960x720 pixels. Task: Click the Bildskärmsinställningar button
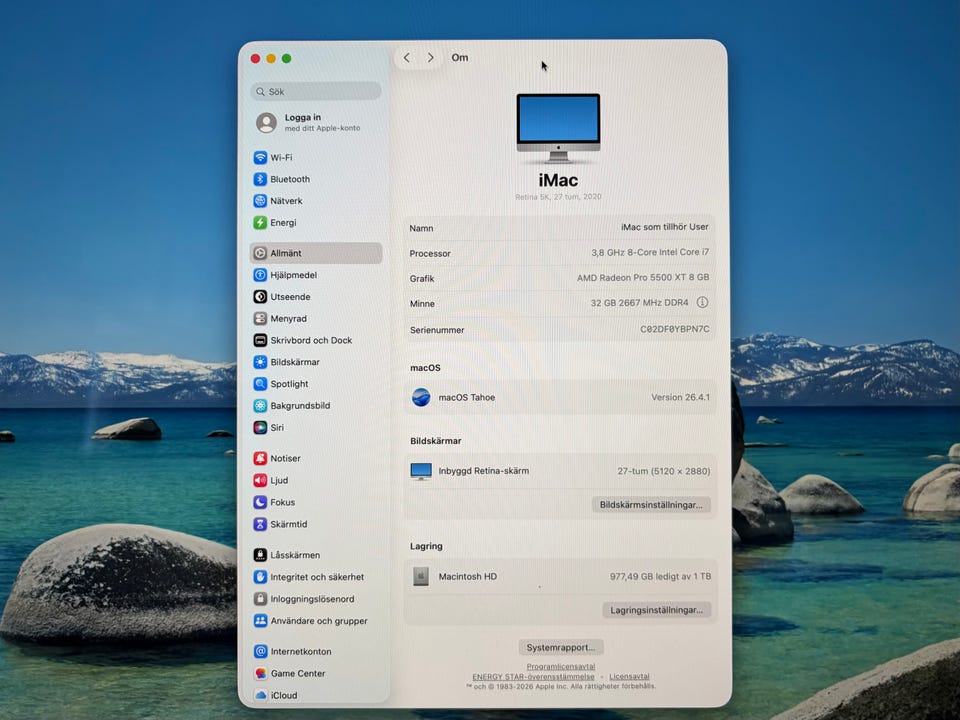[x=651, y=505]
